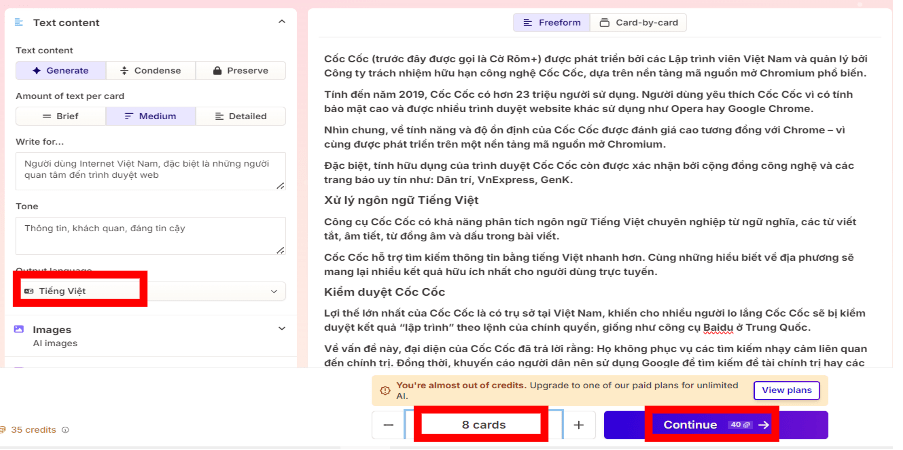
Task: Click the 35 credits coin icon
Action: click(4, 430)
